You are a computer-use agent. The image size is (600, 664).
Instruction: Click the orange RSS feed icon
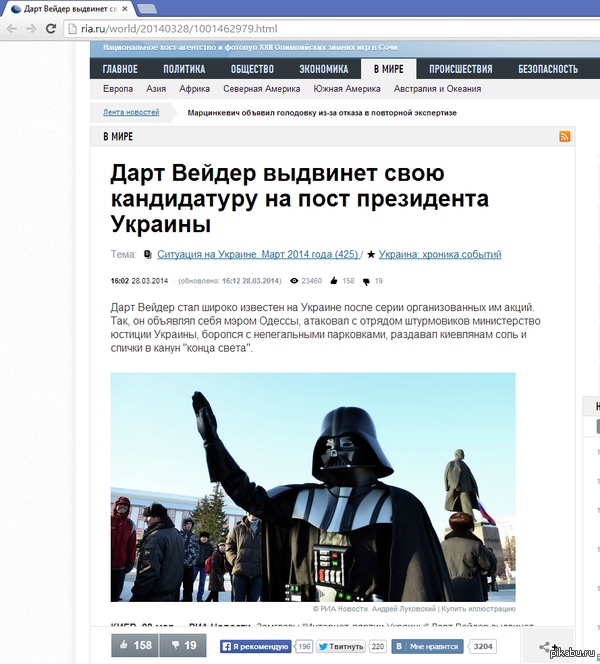564,136
